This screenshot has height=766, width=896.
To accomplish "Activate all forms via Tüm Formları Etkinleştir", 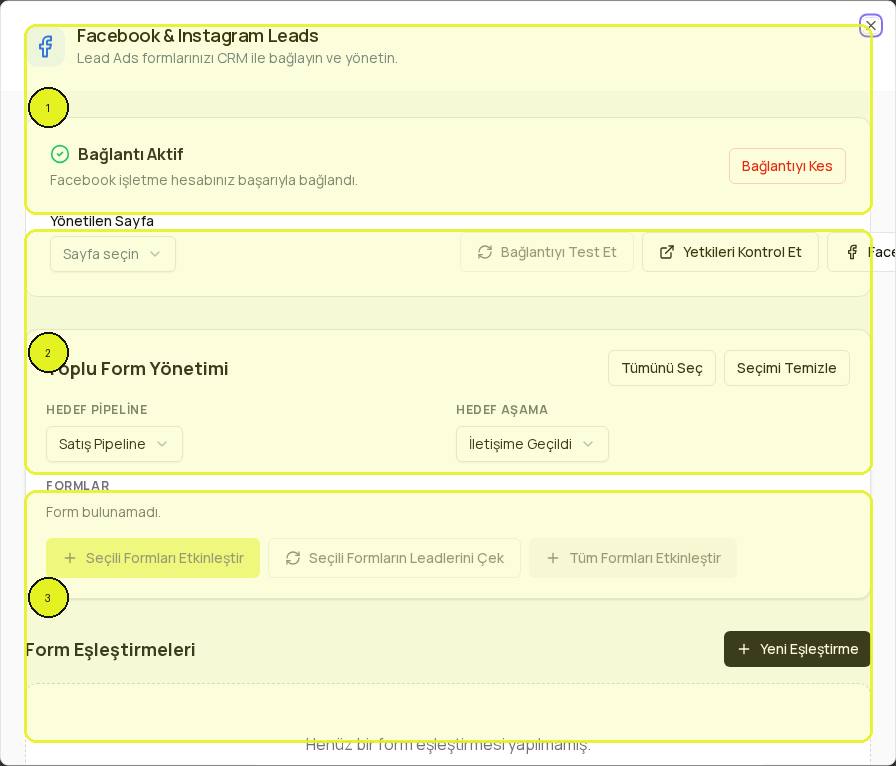I will click(x=633, y=558).
